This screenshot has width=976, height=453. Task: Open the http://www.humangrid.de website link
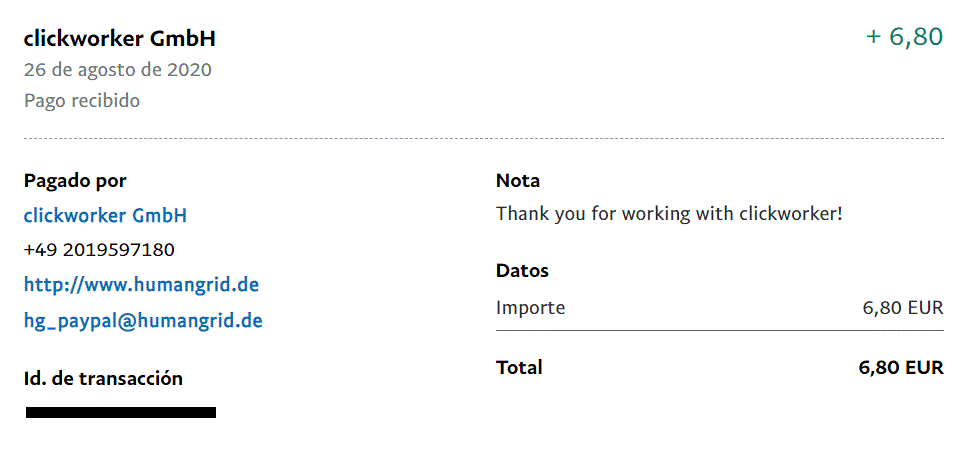pyautogui.click(x=141, y=285)
